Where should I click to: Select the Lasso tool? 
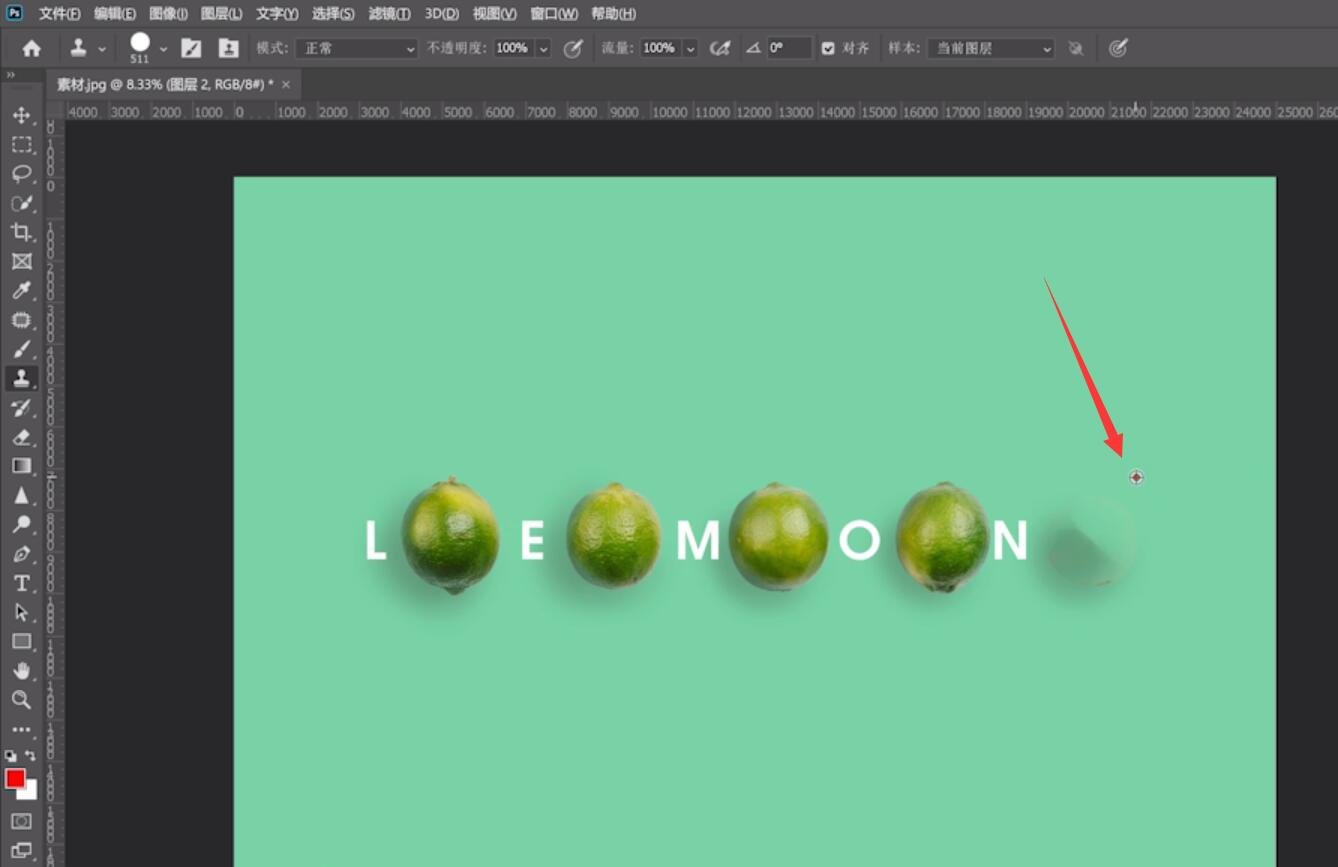[x=21, y=174]
